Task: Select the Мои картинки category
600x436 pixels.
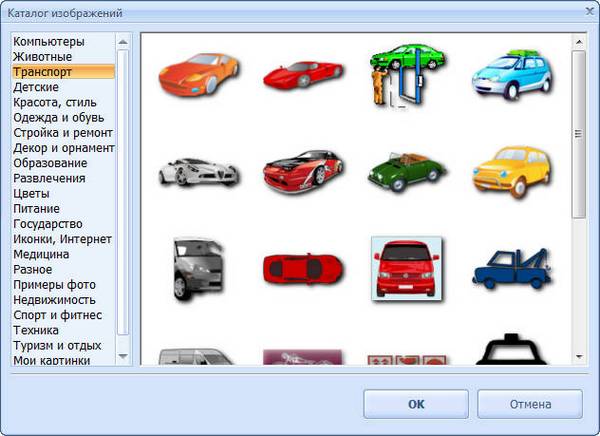Action: pyautogui.click(x=52, y=360)
